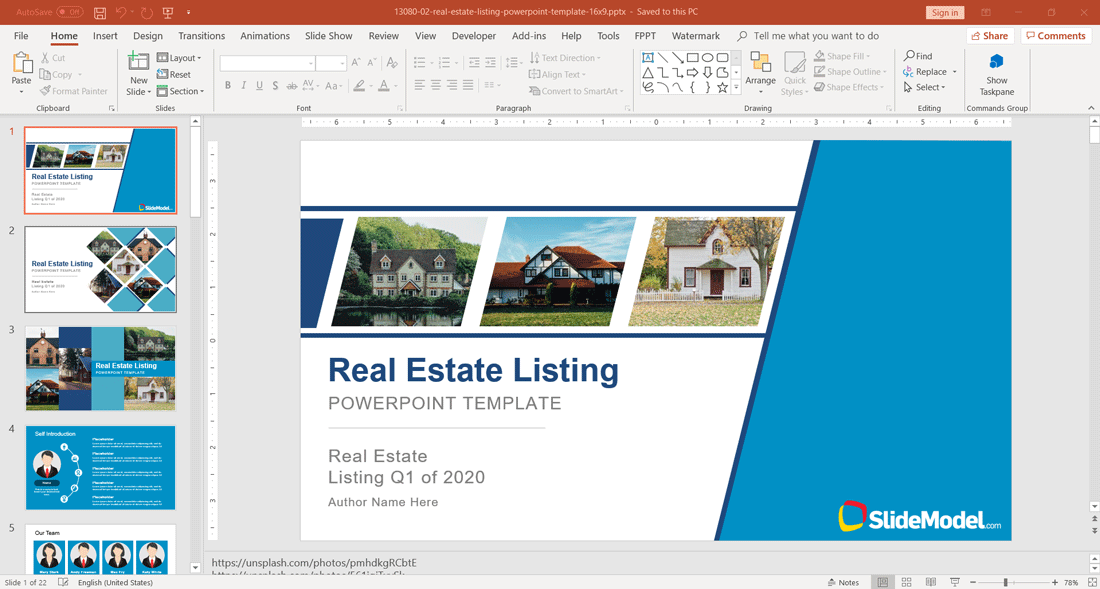Reset the slide layout

point(174,74)
